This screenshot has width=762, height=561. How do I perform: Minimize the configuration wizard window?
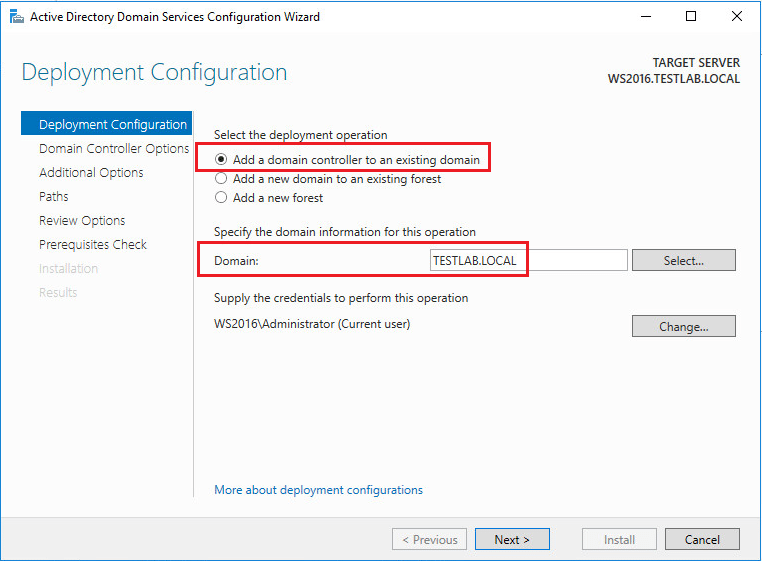click(645, 17)
